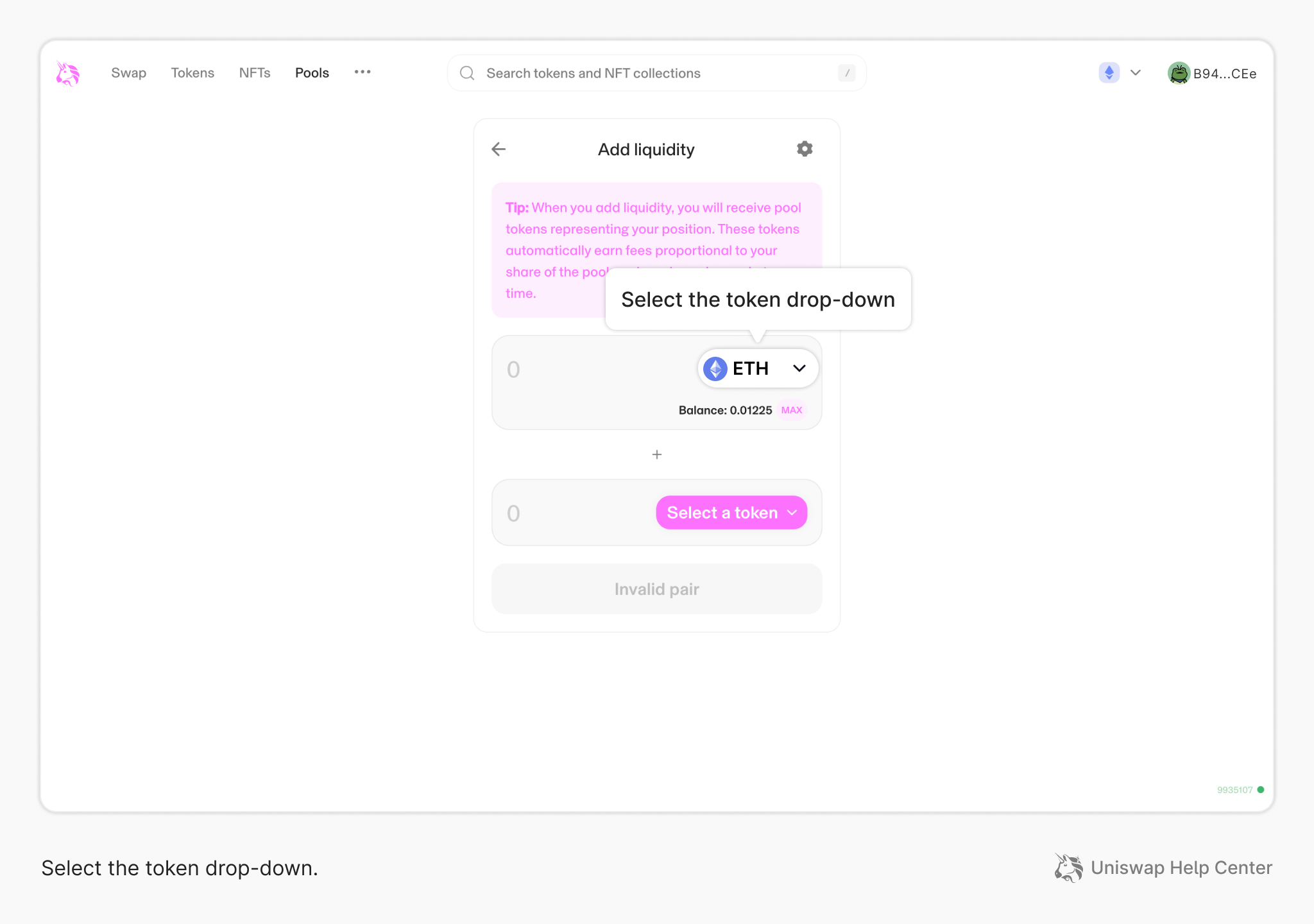The height and width of the screenshot is (924, 1314).
Task: Open the network selector chevron
Action: (x=1135, y=73)
